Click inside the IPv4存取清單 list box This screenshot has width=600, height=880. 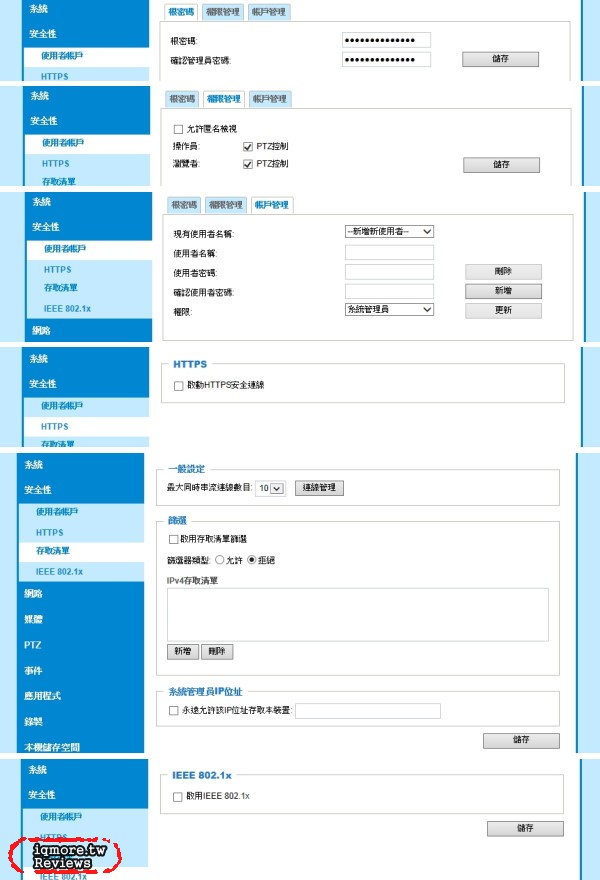tap(358, 615)
